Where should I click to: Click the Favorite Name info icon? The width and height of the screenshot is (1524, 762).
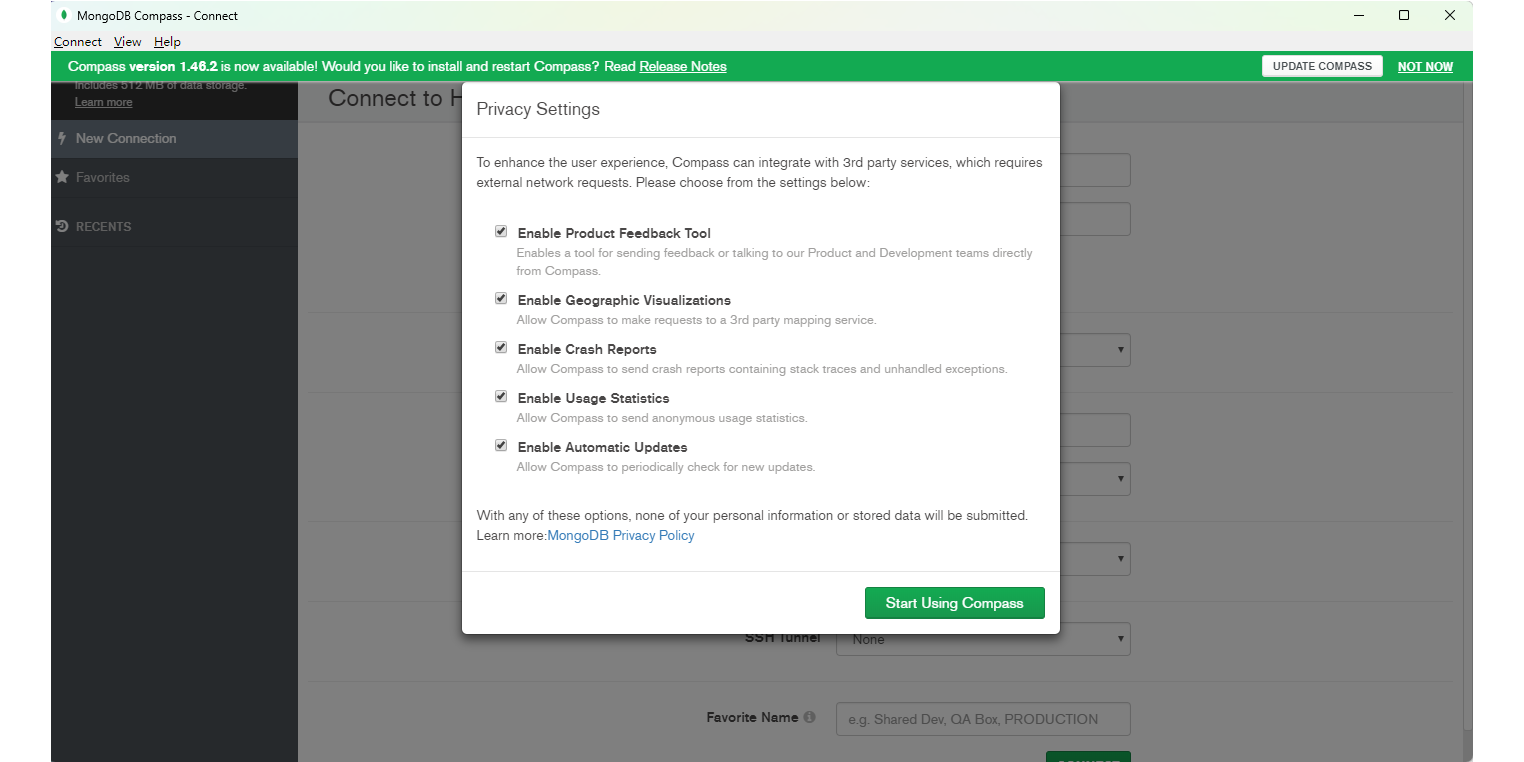point(809,717)
